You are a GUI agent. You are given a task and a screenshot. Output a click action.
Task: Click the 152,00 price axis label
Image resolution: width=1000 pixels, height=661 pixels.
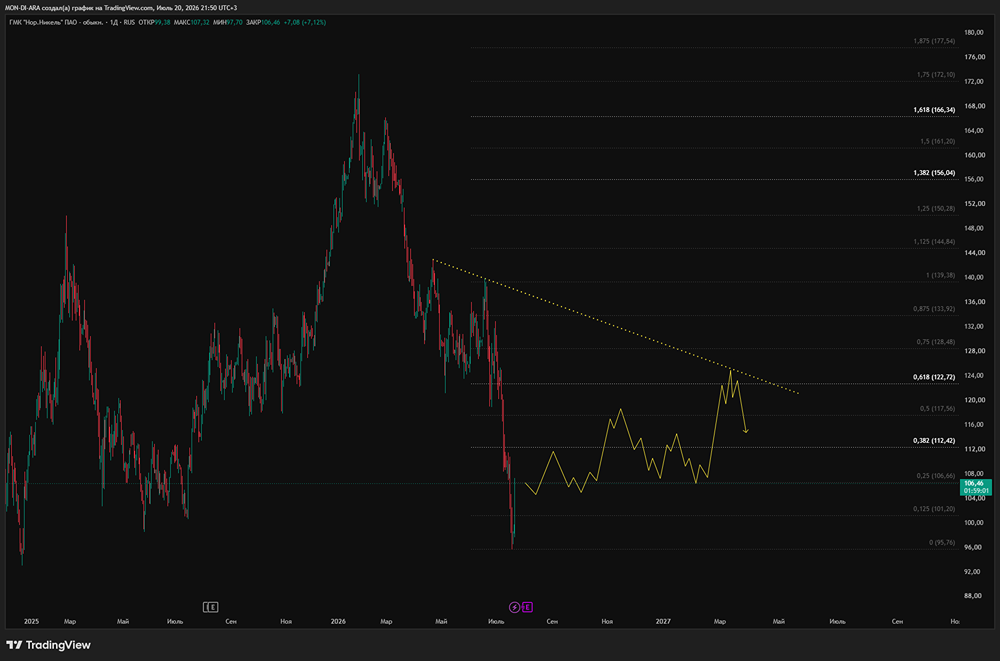click(x=974, y=204)
